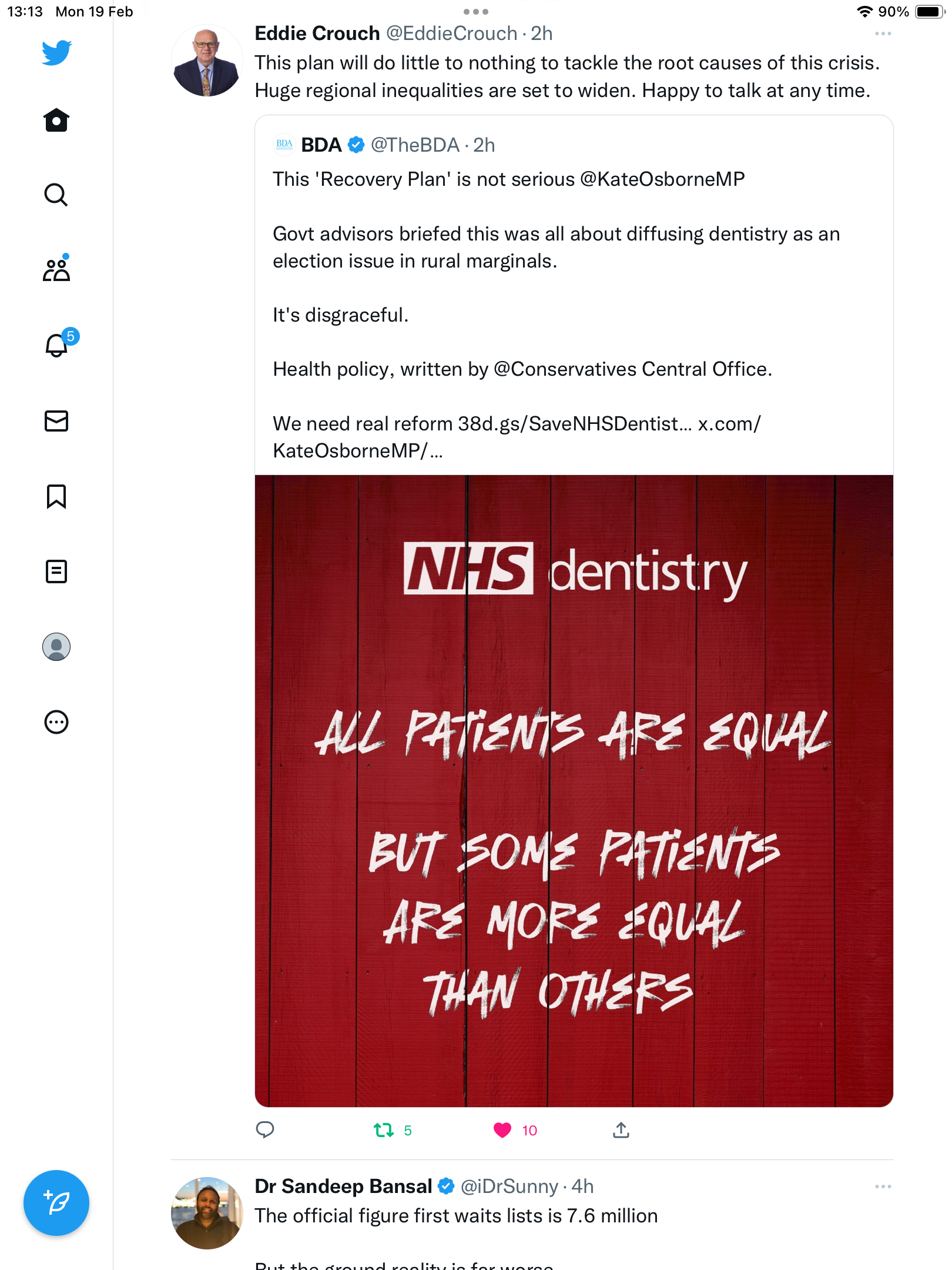Open more options for Eddie Crouch's tweet

883,34
